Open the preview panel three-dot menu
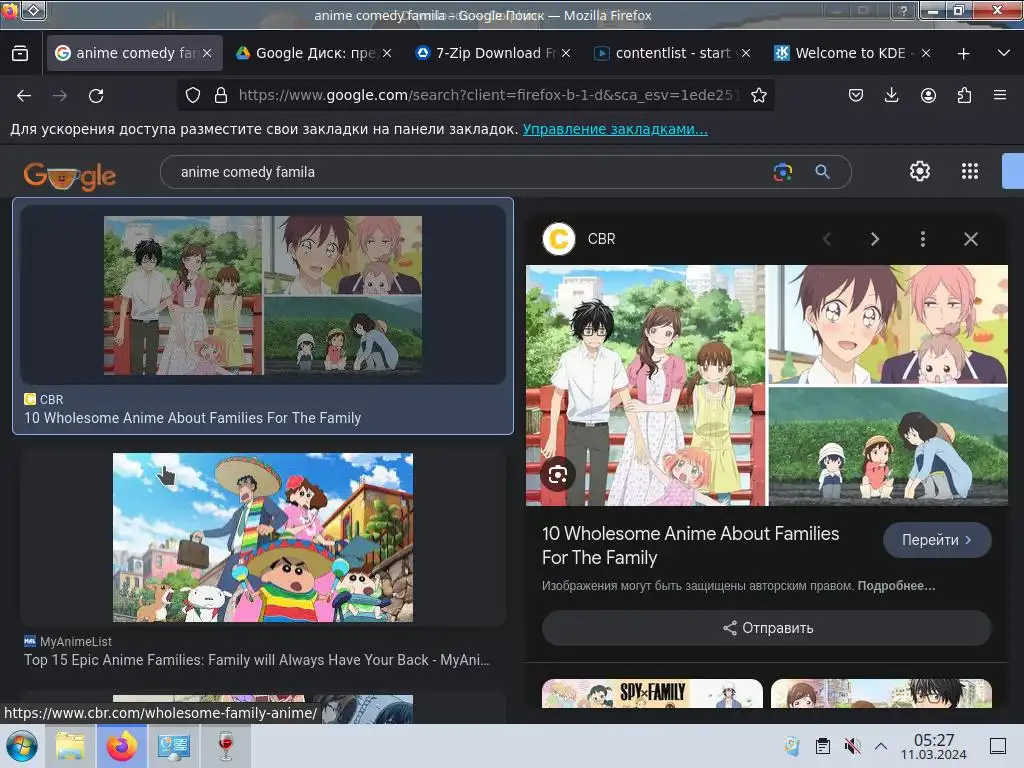The height and width of the screenshot is (768, 1024). [x=923, y=239]
